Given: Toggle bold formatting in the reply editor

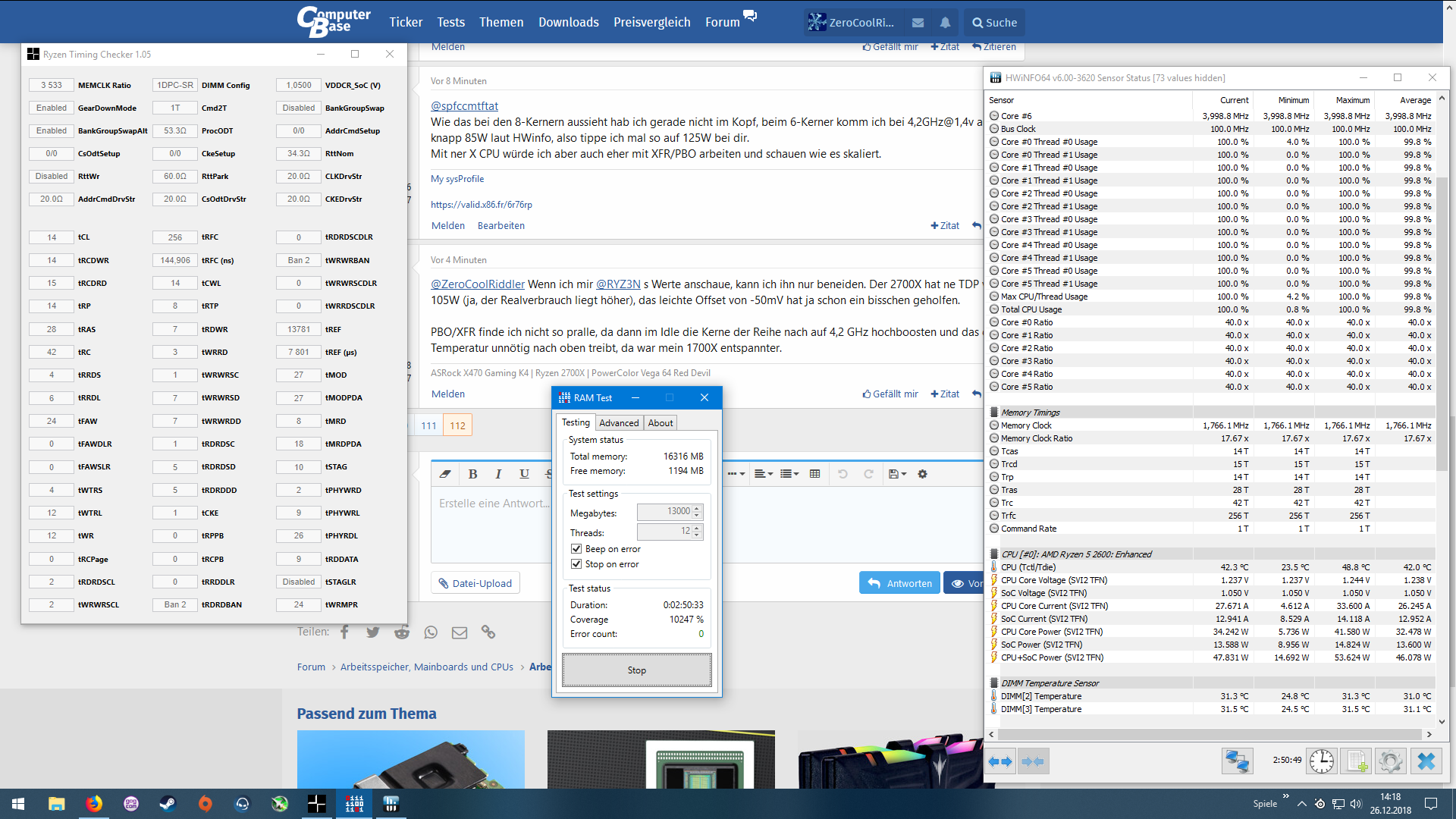Looking at the screenshot, I should pyautogui.click(x=473, y=473).
